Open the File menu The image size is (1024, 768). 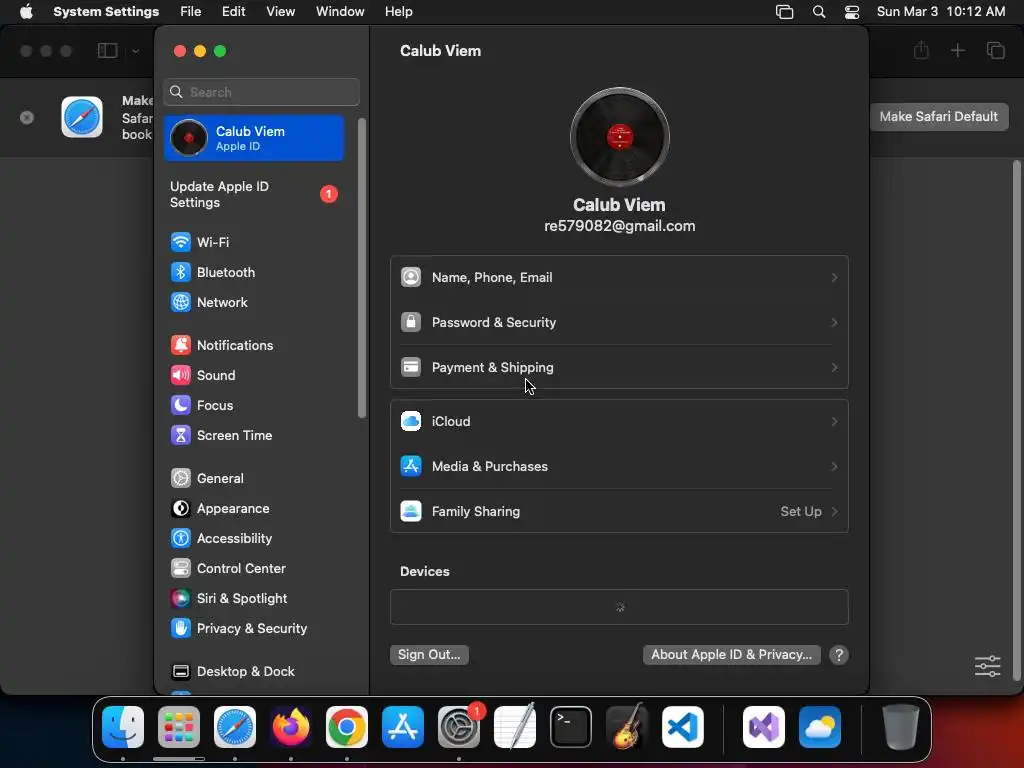click(x=191, y=12)
